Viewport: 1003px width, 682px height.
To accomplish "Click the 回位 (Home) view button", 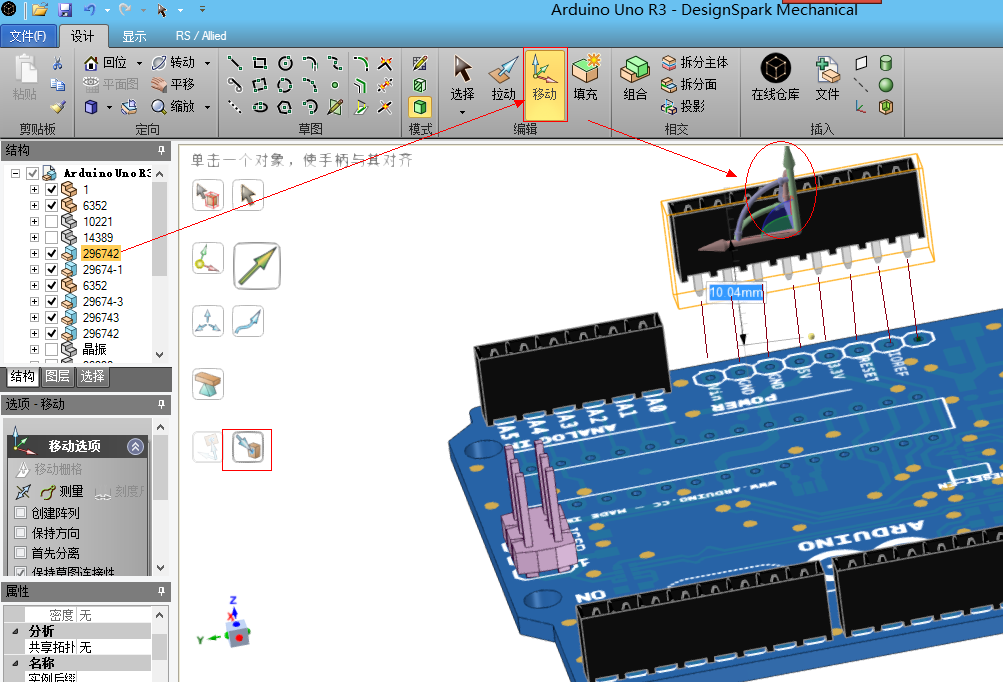I will point(106,63).
